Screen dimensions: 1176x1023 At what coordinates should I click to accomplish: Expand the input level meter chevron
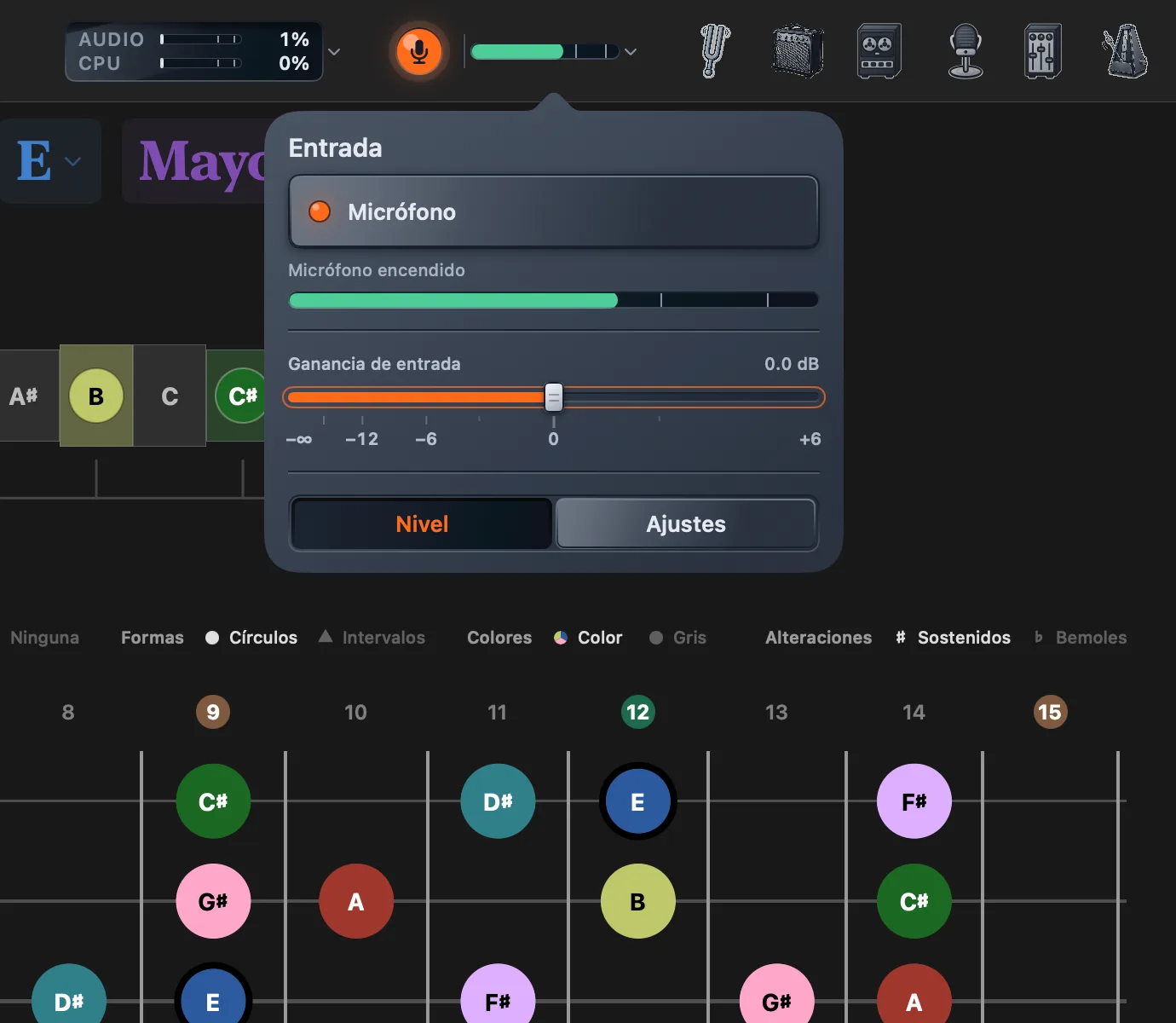[x=631, y=52]
